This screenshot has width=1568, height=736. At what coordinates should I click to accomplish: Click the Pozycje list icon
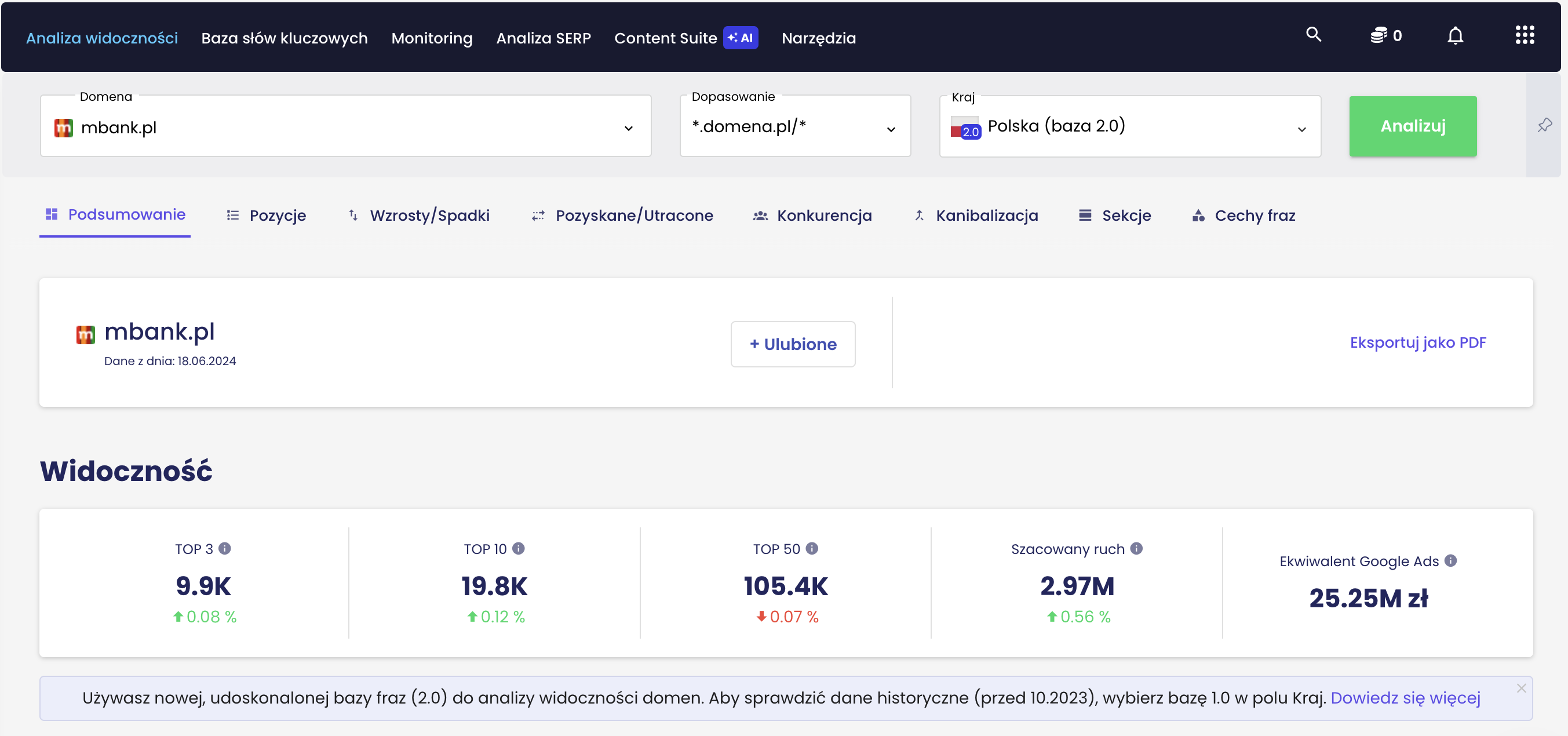(x=232, y=216)
